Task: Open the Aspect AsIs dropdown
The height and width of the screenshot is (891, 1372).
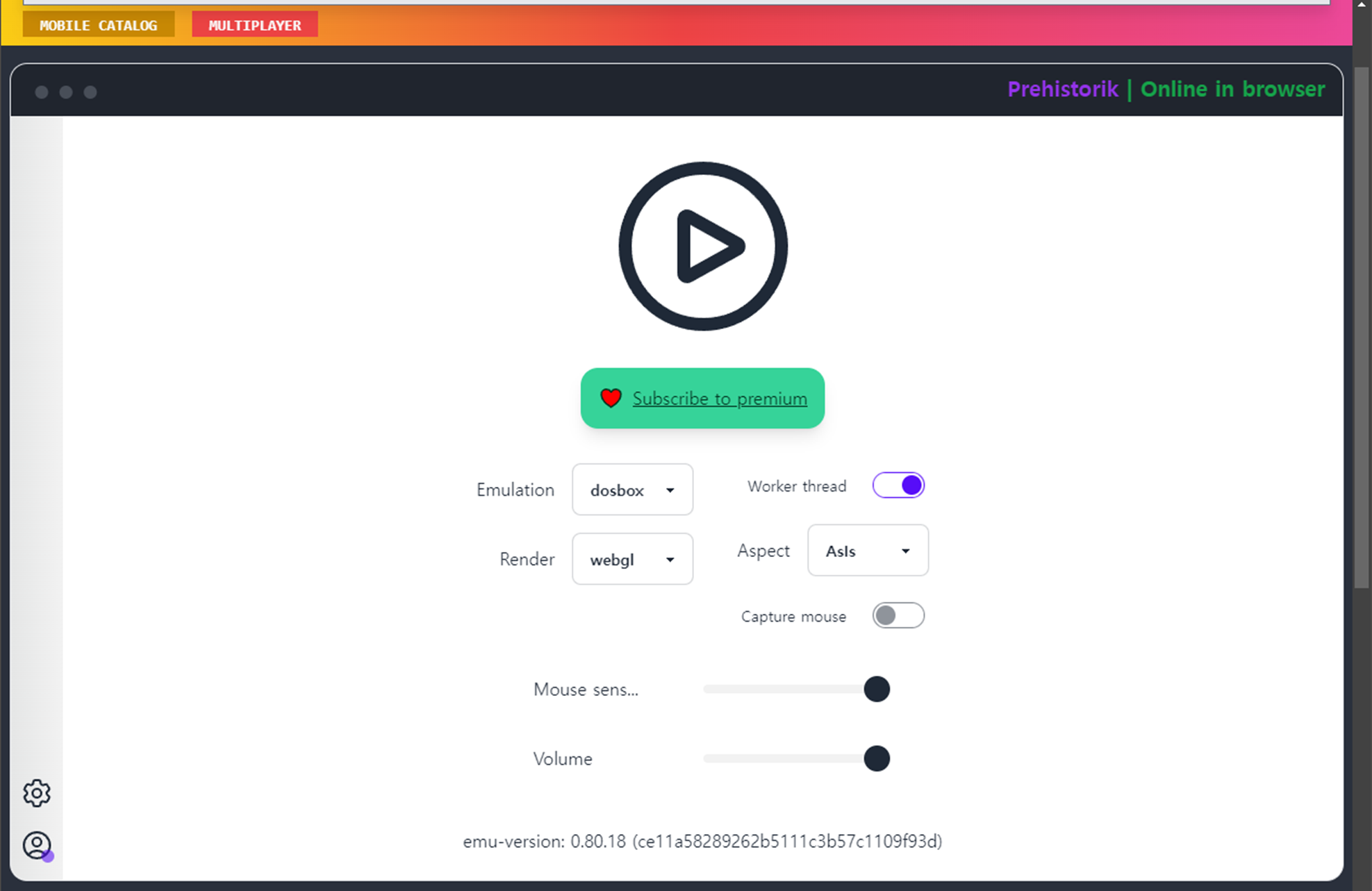Action: pyautogui.click(x=868, y=551)
